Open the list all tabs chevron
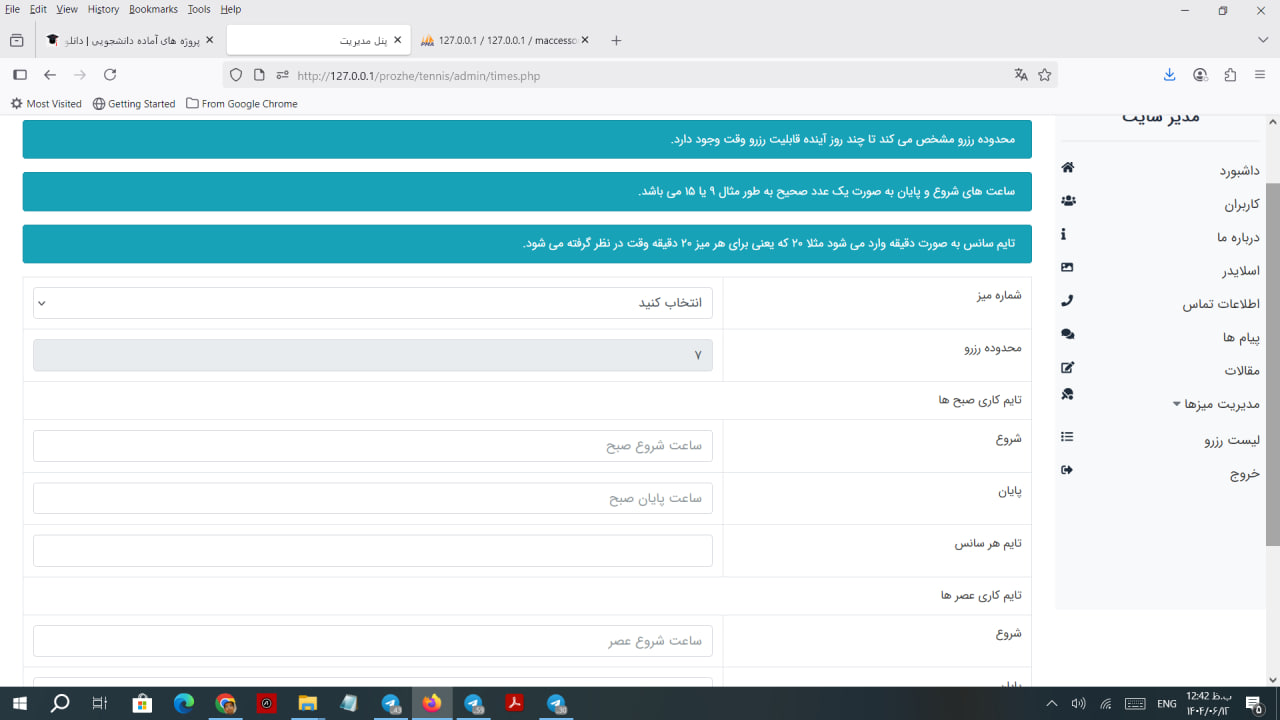Screen dimensions: 1280x720 [x=1262, y=40]
